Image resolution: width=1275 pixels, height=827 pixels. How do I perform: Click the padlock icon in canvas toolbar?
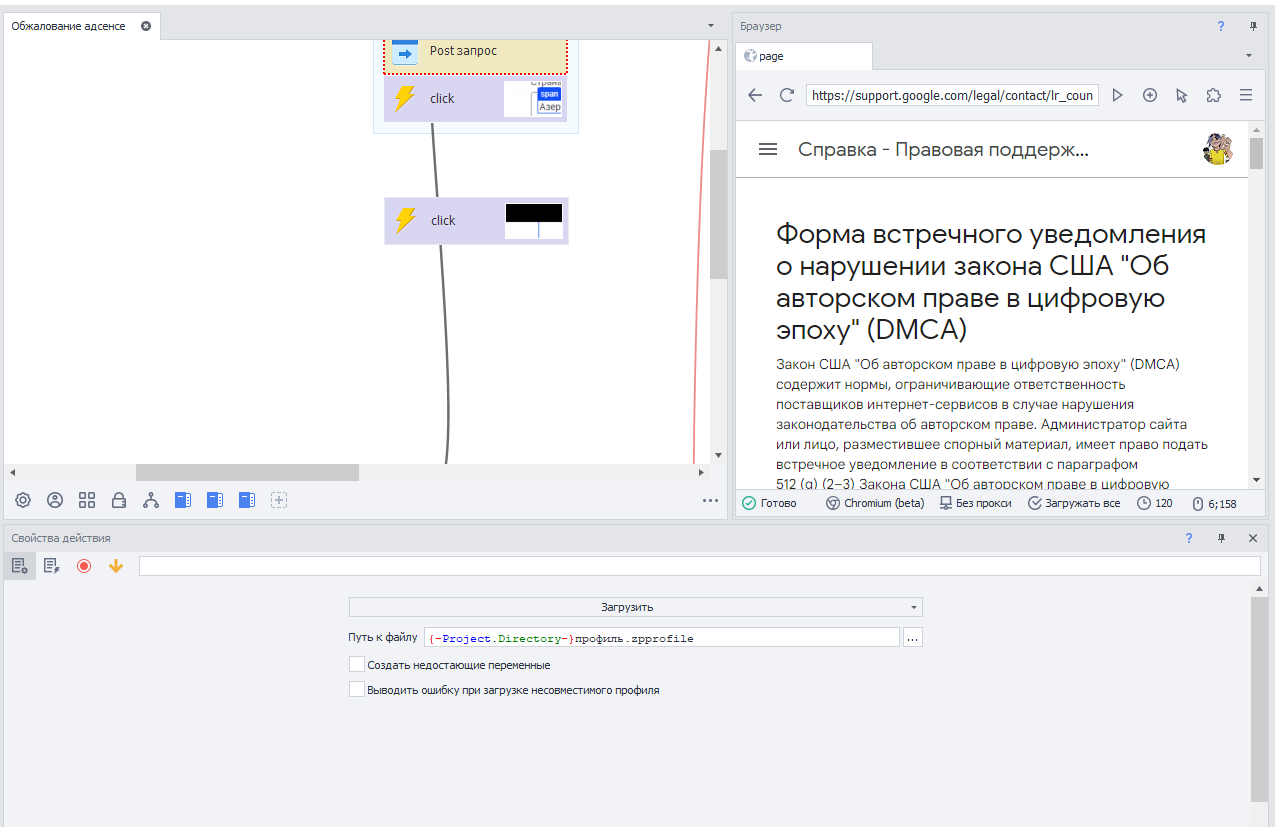119,500
